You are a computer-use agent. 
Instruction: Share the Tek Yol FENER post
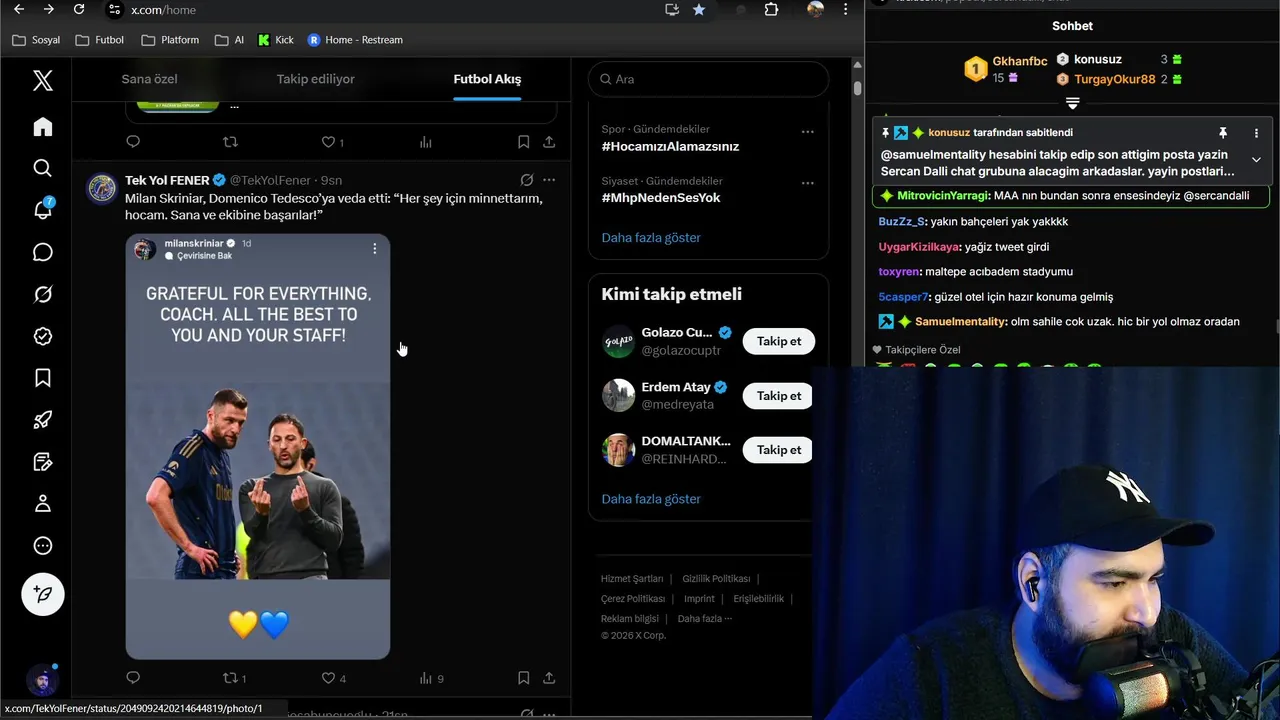pyautogui.click(x=549, y=678)
